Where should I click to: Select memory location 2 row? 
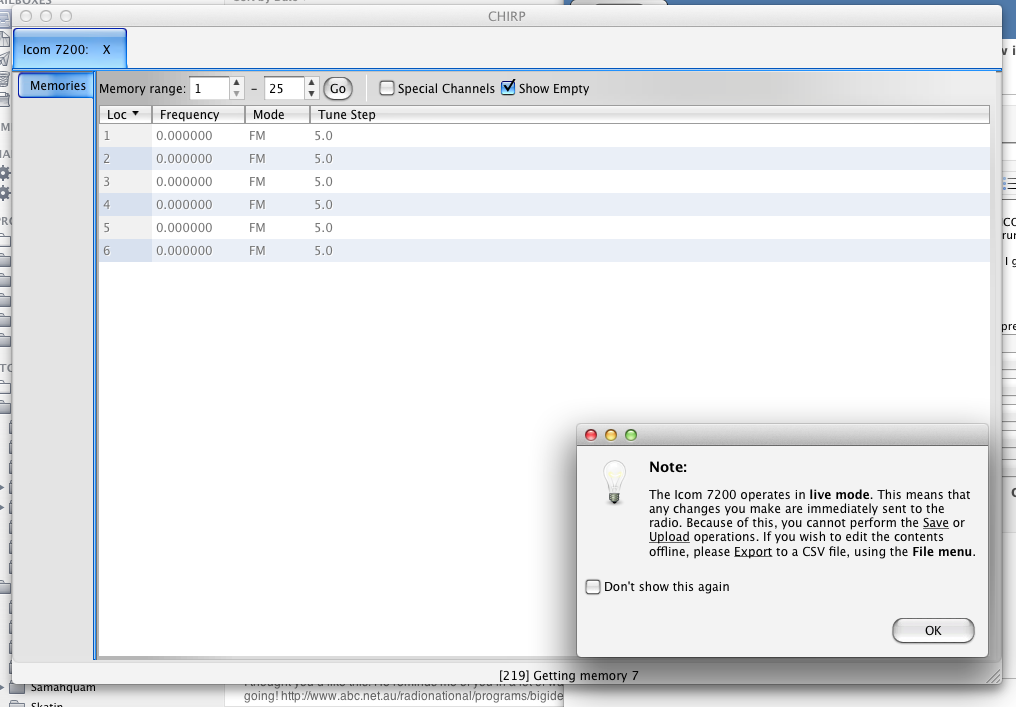pos(544,159)
